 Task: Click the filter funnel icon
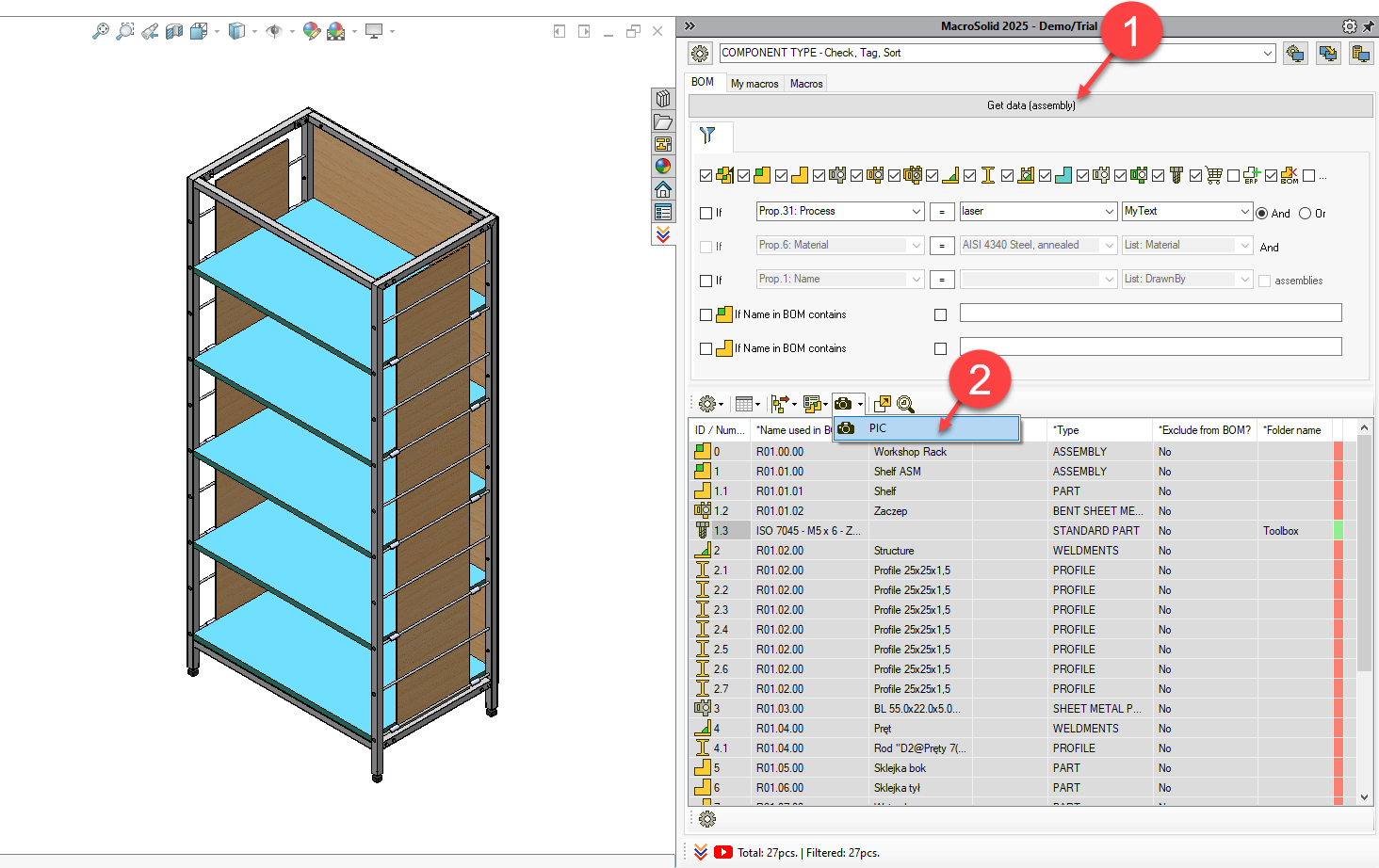click(x=707, y=136)
